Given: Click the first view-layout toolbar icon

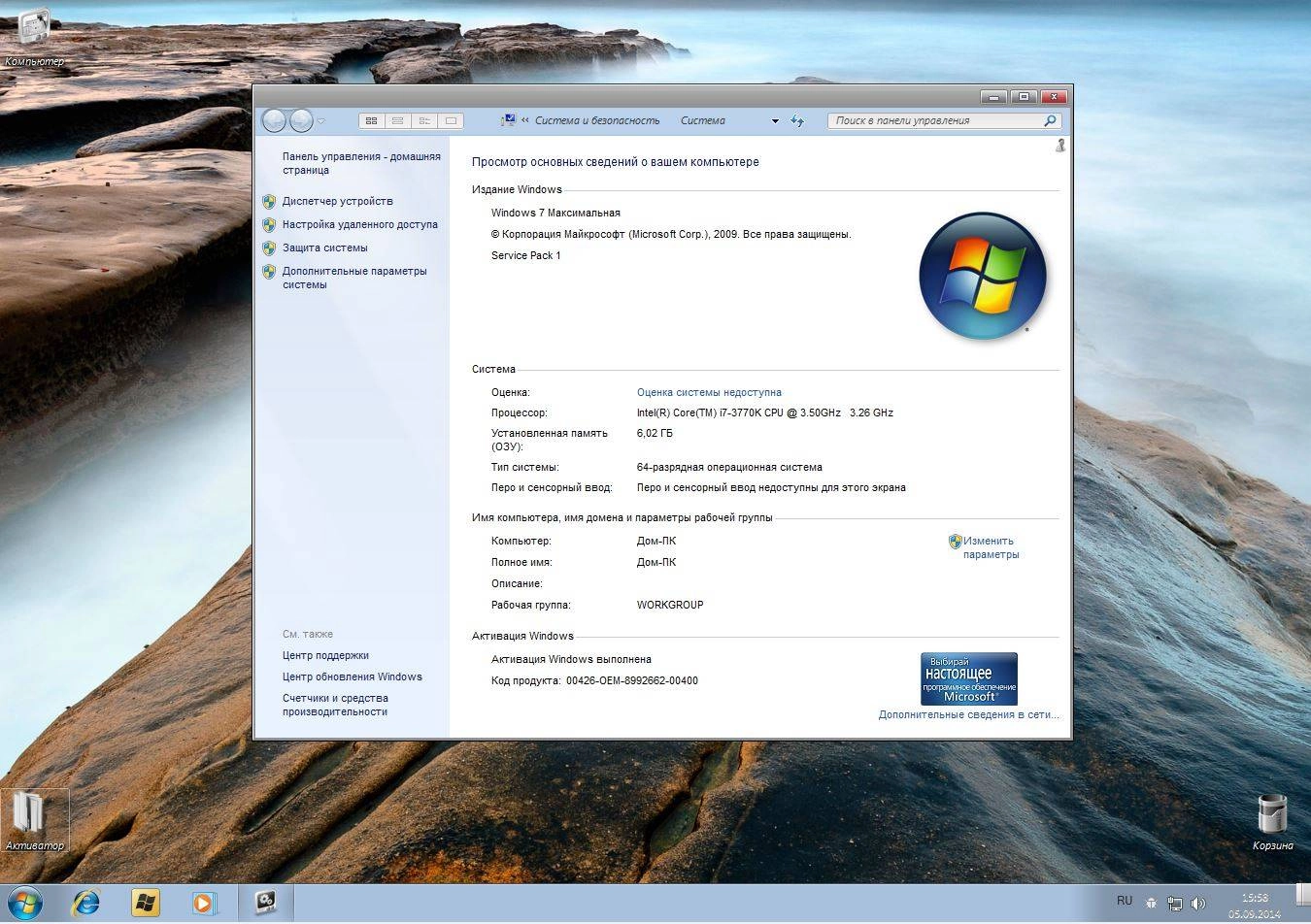Looking at the screenshot, I should [371, 120].
